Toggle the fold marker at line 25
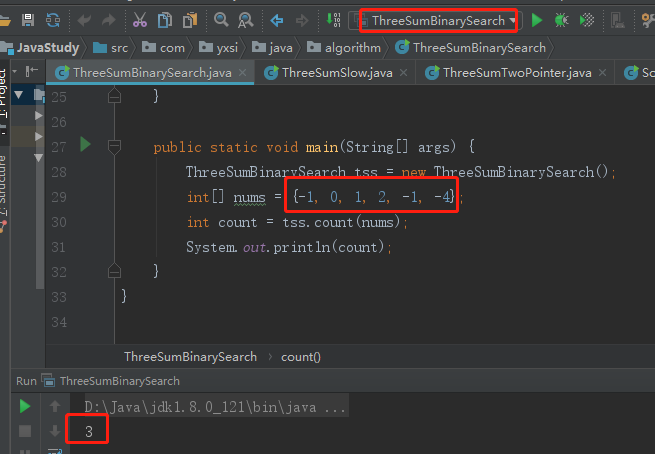Viewport: 655px width, 454px height. pos(114,96)
